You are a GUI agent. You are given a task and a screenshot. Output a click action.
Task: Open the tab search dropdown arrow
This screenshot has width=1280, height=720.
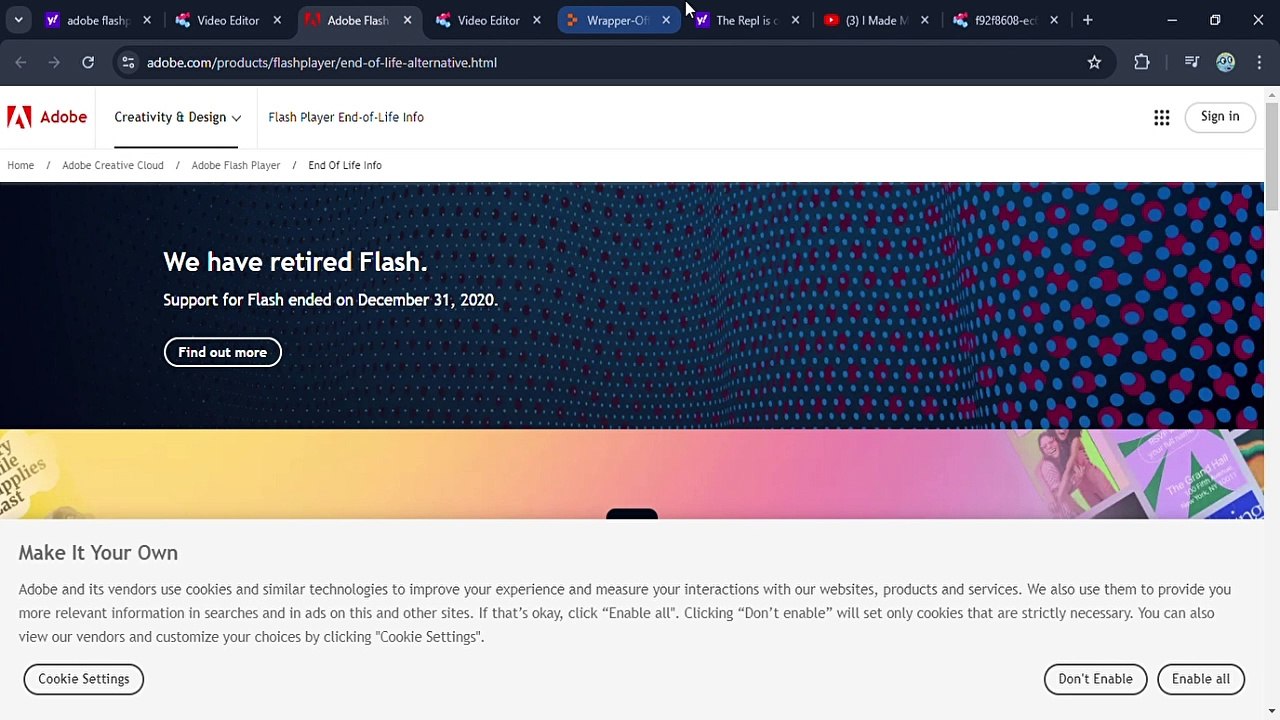pyautogui.click(x=18, y=20)
